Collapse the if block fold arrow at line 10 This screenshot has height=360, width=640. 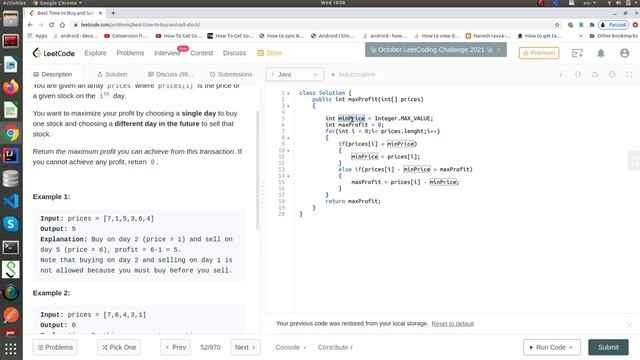pyautogui.click(x=289, y=151)
